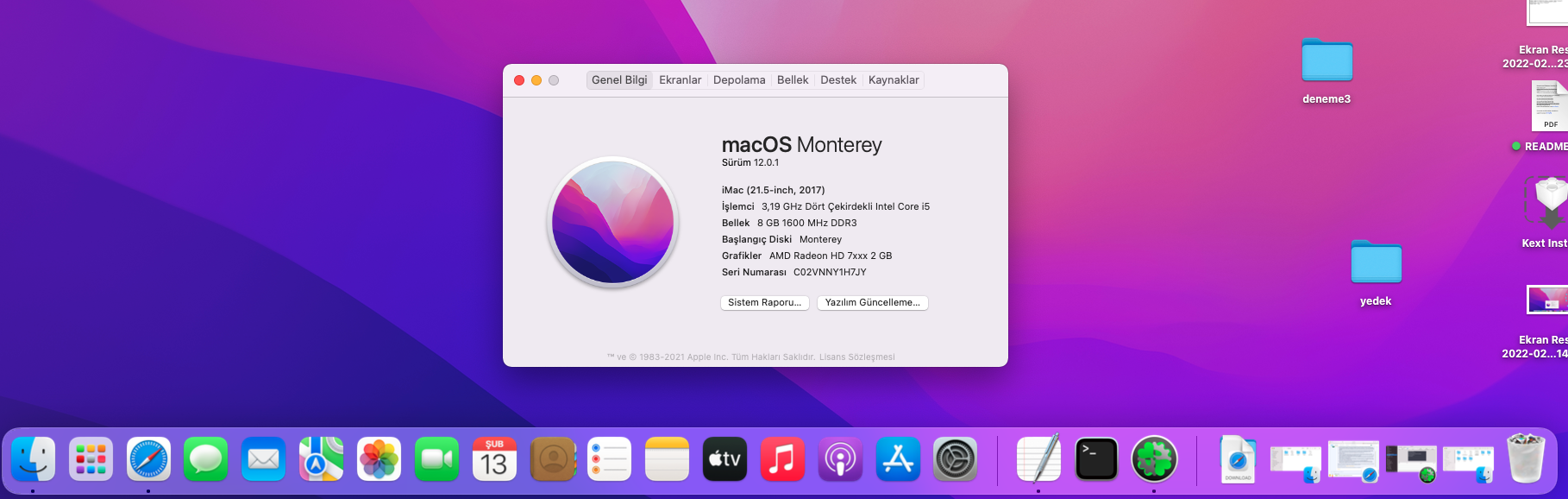Click the serial number C02VNNY1H7JY
Screen dimensions: 1568x499
pyautogui.click(x=830, y=272)
